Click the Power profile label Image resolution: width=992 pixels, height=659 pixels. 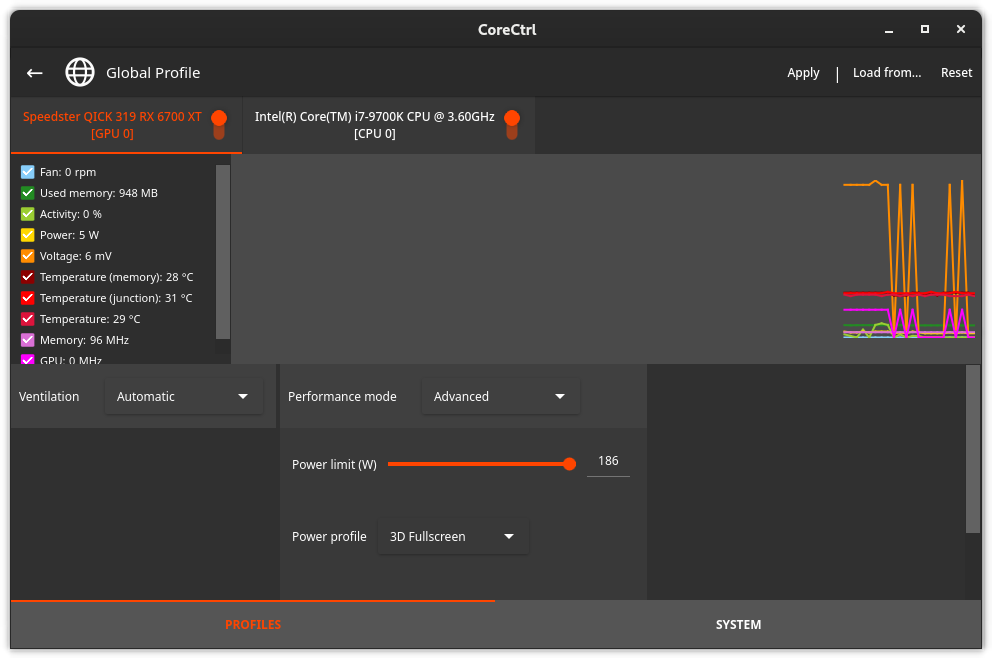coord(329,536)
